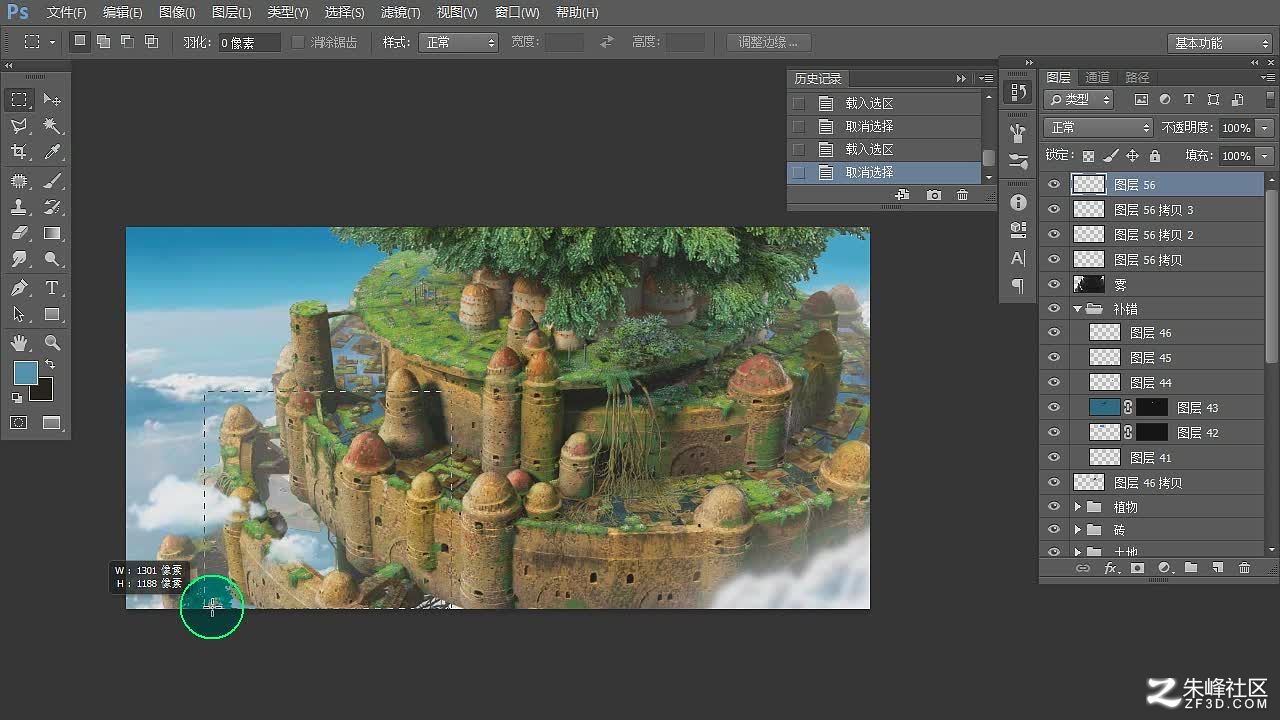Enable the 消除锯齿 anti-alias checkbox
Screen dimensions: 1280x720
click(298, 42)
